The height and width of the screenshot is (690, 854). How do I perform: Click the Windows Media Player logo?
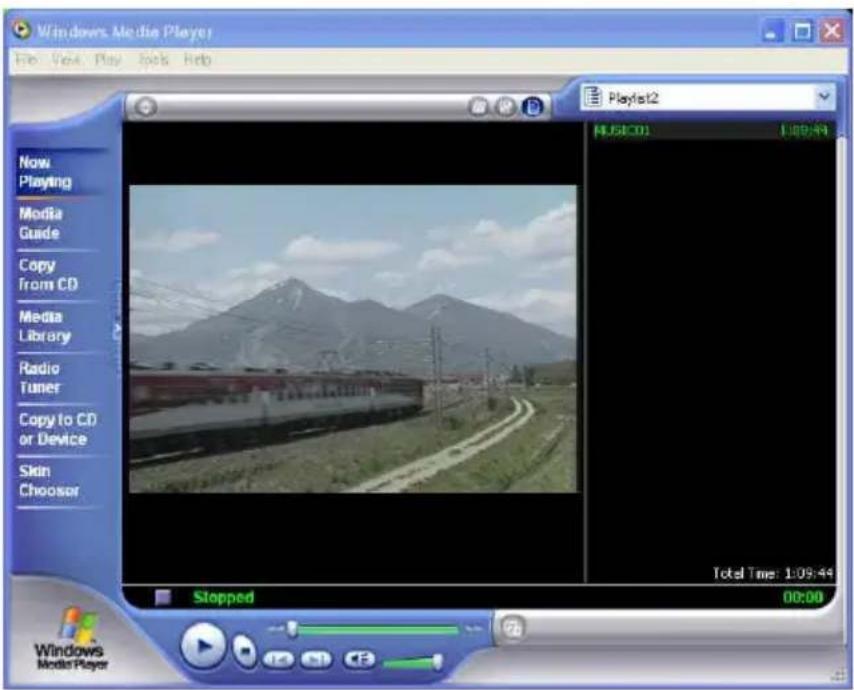click(72, 638)
